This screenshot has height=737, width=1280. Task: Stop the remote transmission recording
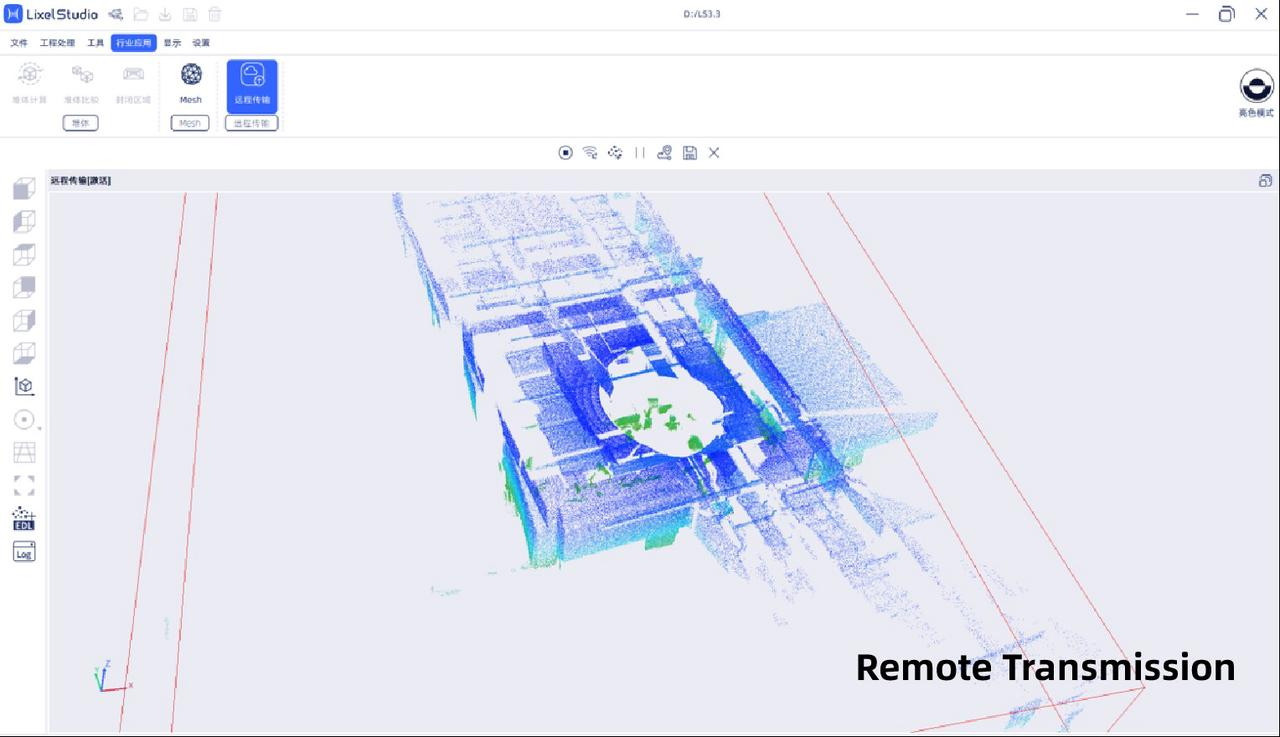click(566, 153)
